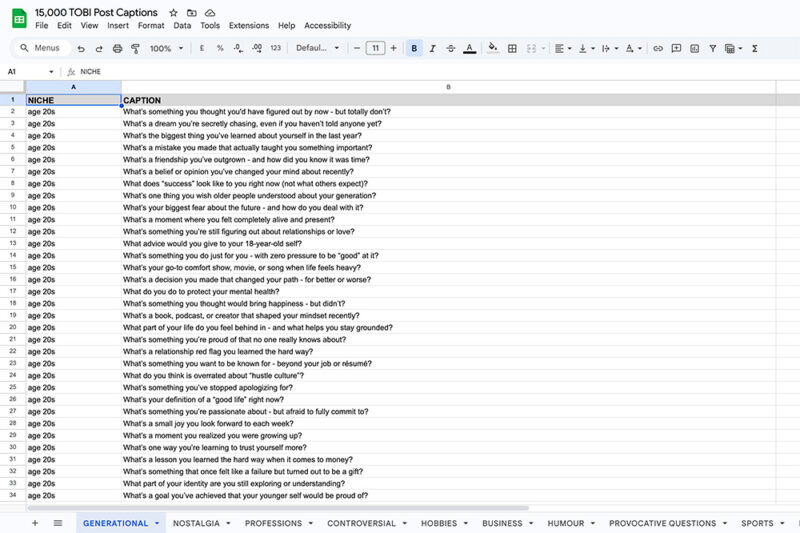Toggle Strikethrough formatting
Screen dimensions: 800x533
pyautogui.click(x=451, y=48)
